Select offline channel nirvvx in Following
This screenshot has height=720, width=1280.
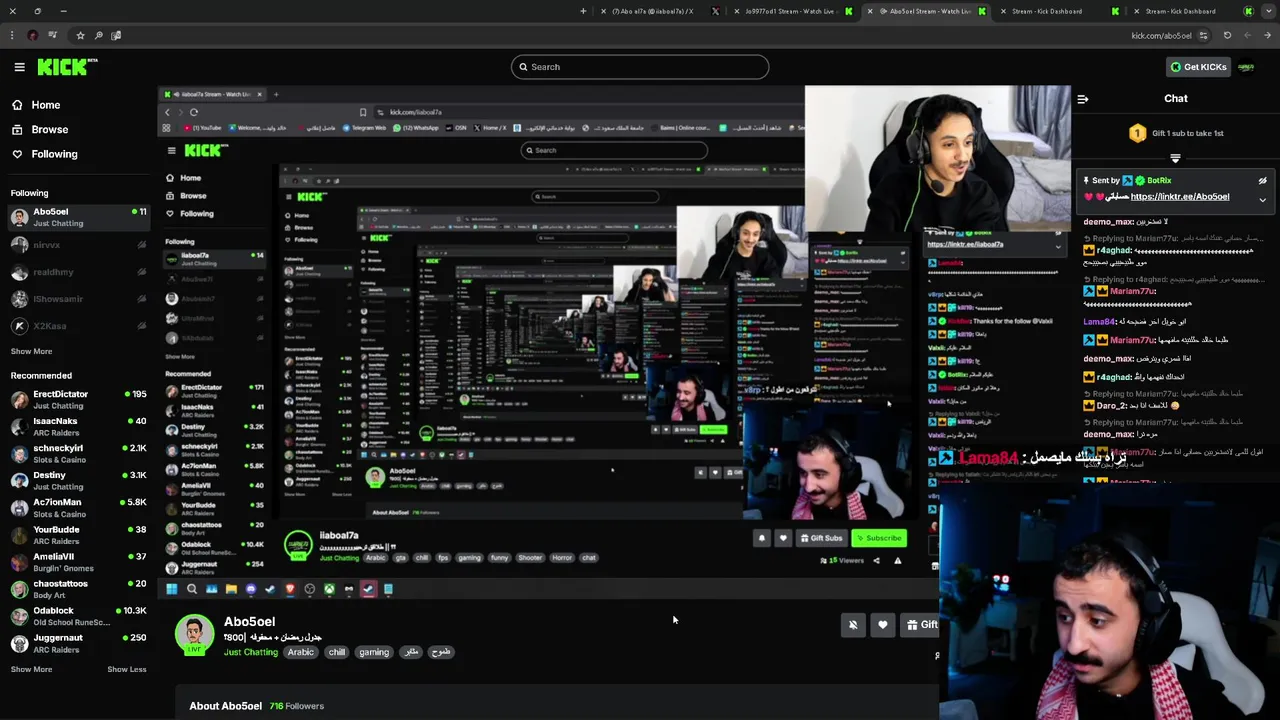click(78, 245)
